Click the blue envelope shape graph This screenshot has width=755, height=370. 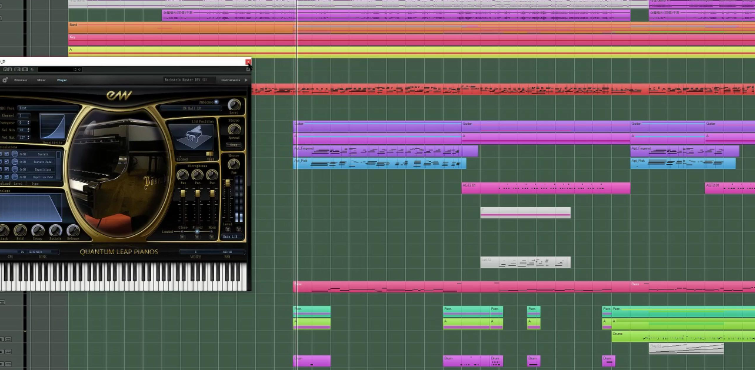[30, 207]
